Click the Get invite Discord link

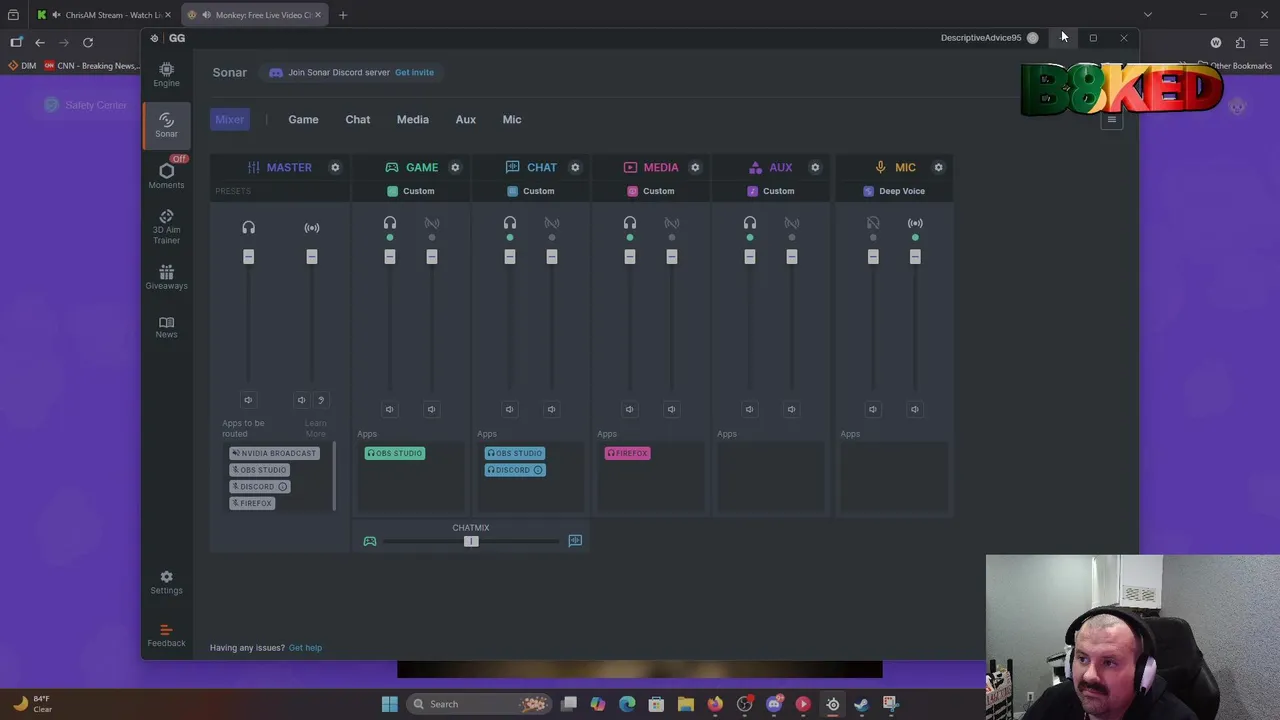pos(414,72)
